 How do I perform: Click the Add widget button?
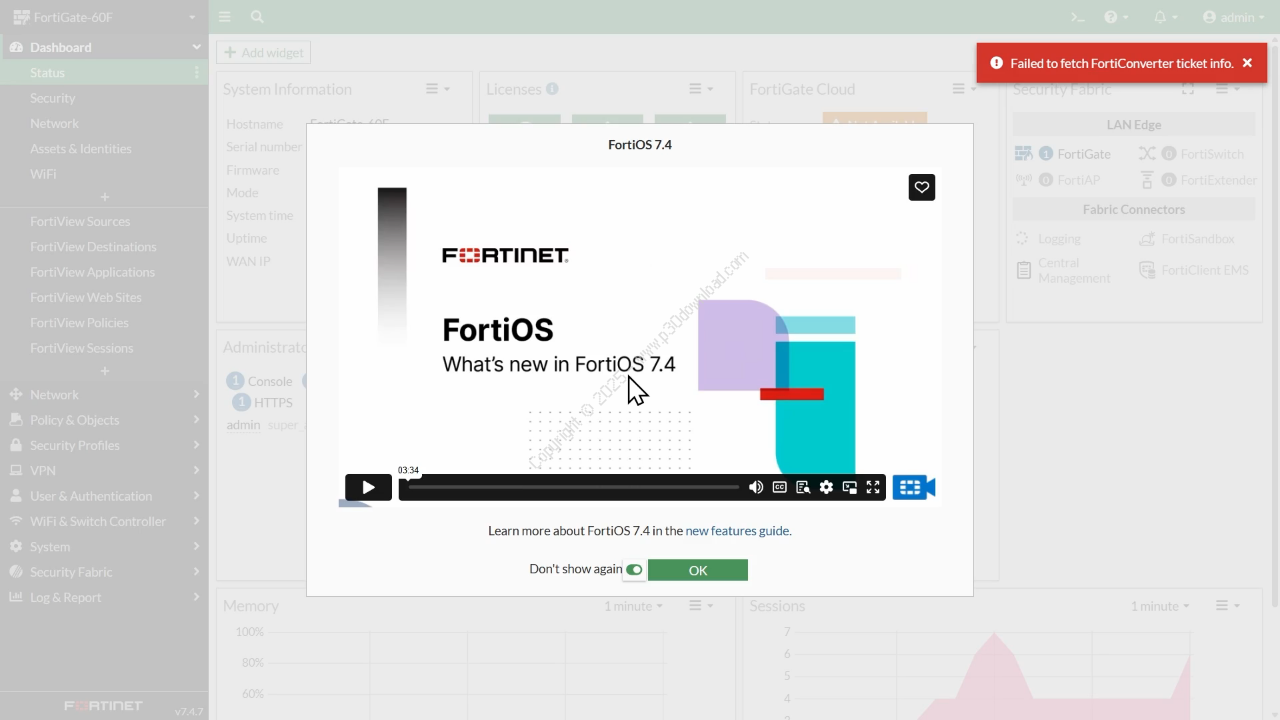264,52
